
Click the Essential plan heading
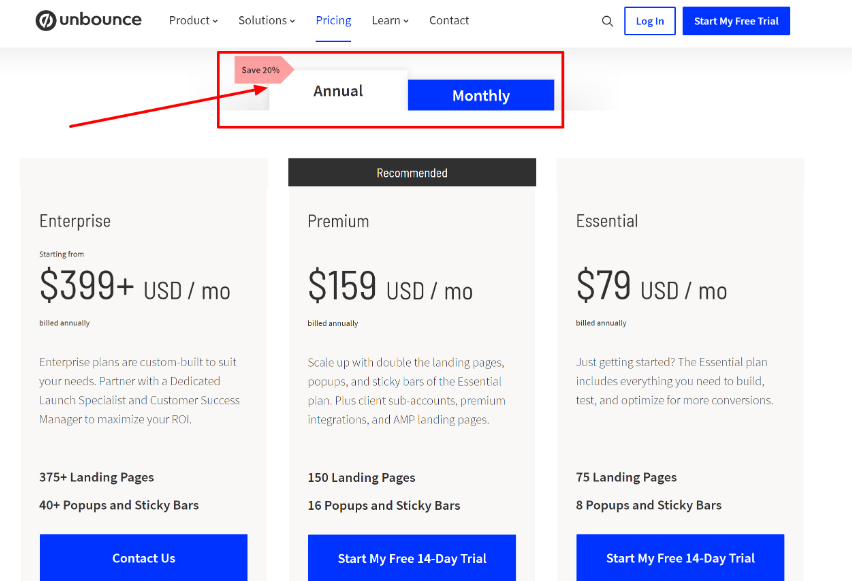pyautogui.click(x=607, y=221)
